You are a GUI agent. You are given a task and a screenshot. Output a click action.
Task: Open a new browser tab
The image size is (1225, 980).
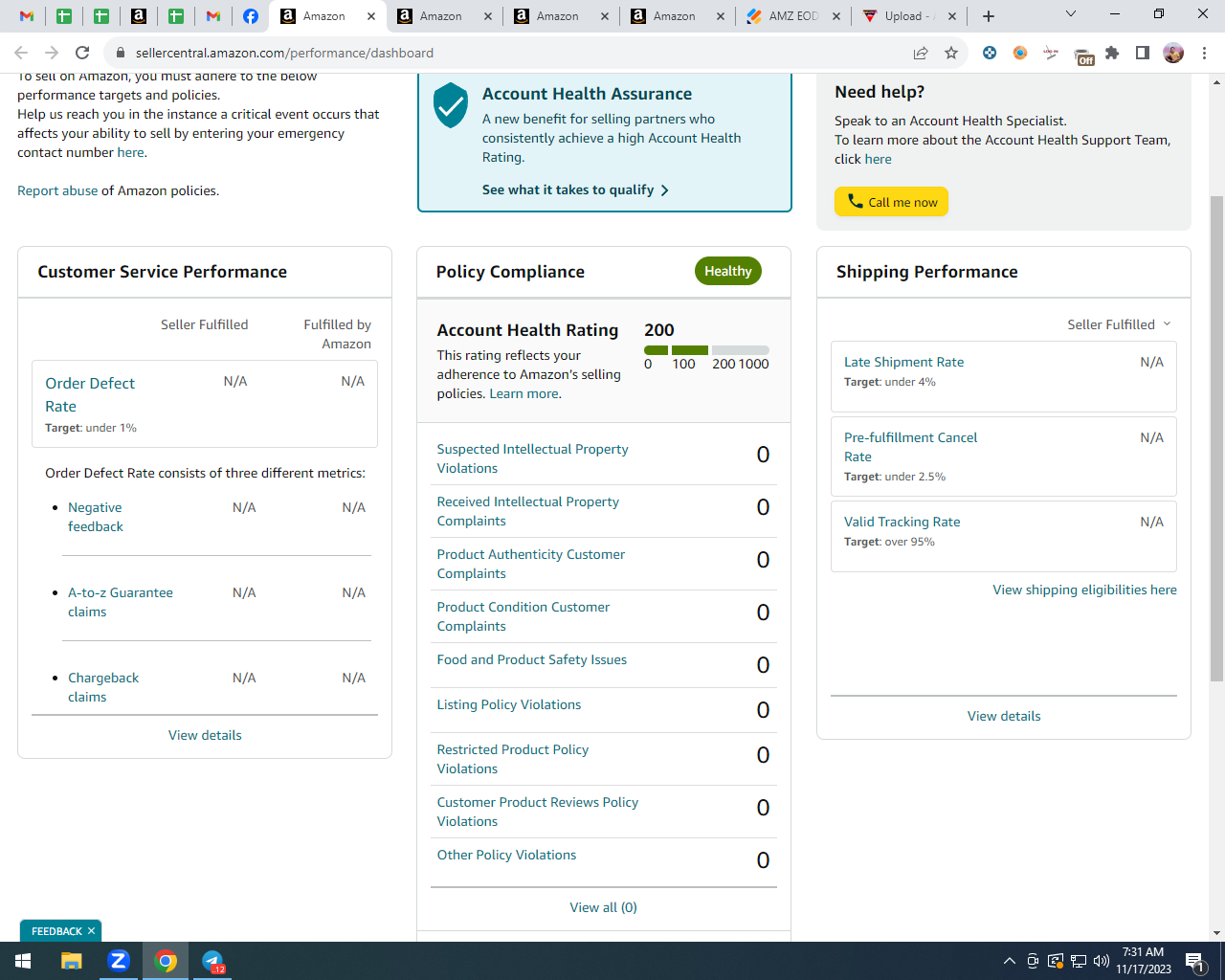pyautogui.click(x=989, y=16)
